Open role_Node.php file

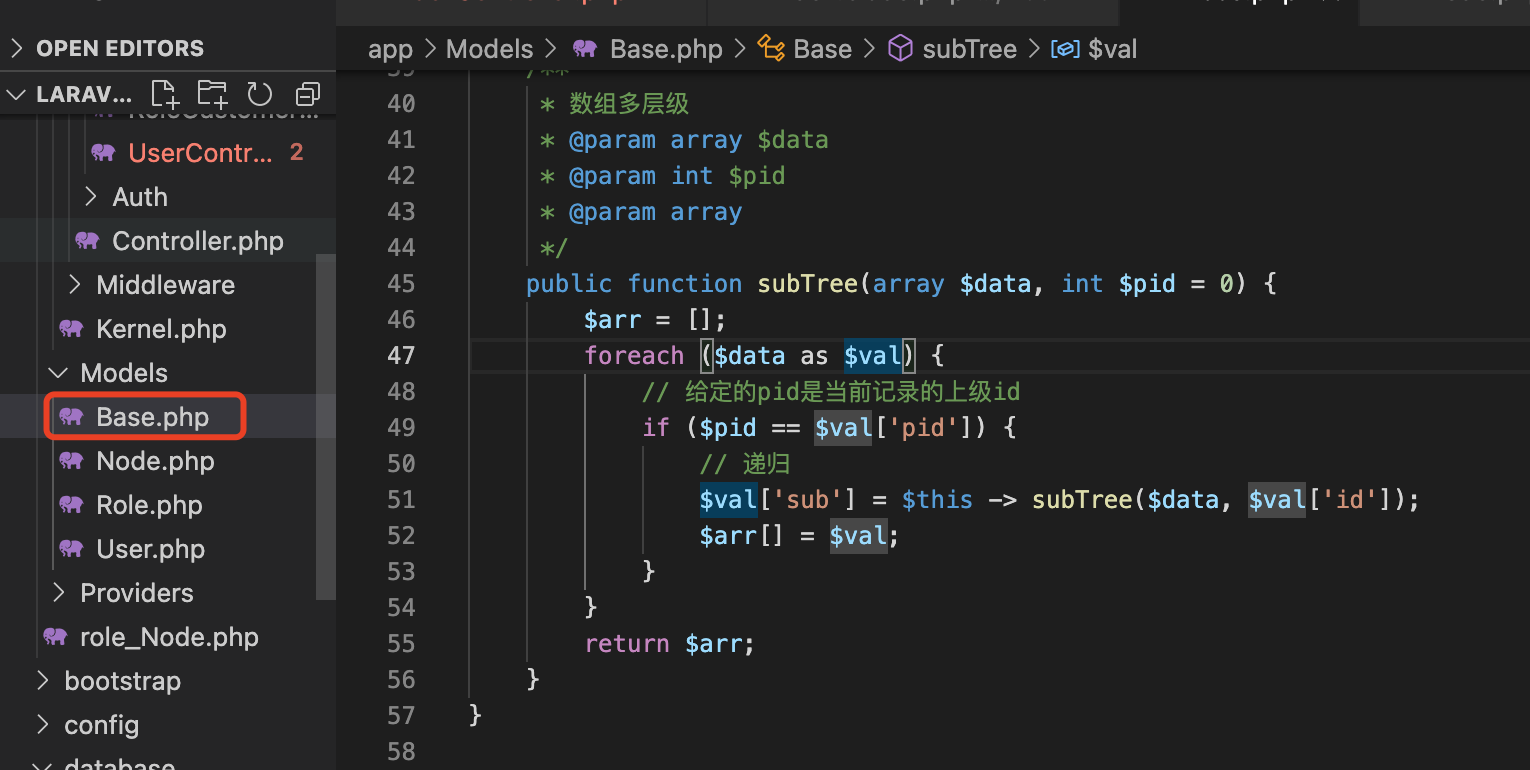169,637
